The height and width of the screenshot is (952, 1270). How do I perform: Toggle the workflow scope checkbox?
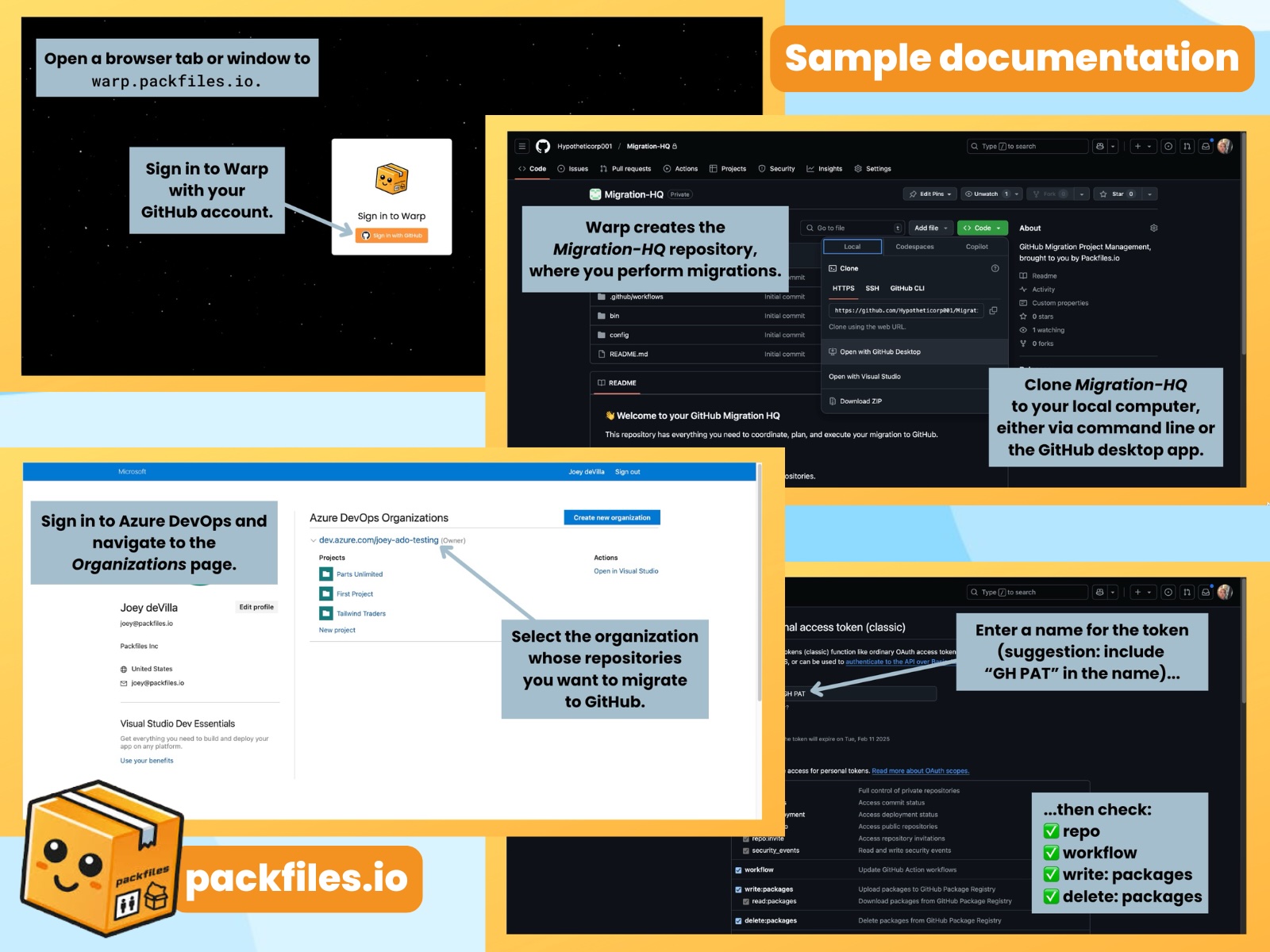coord(738,870)
